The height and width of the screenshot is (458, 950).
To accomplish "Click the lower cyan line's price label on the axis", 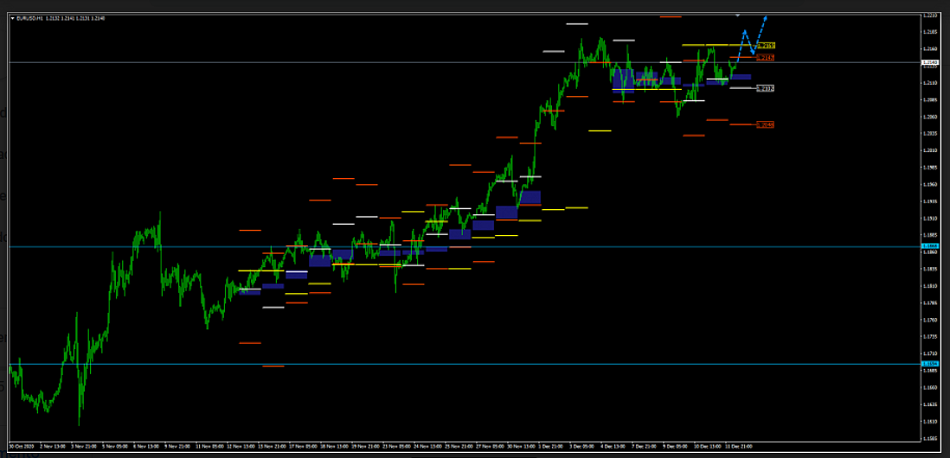I will (930, 364).
